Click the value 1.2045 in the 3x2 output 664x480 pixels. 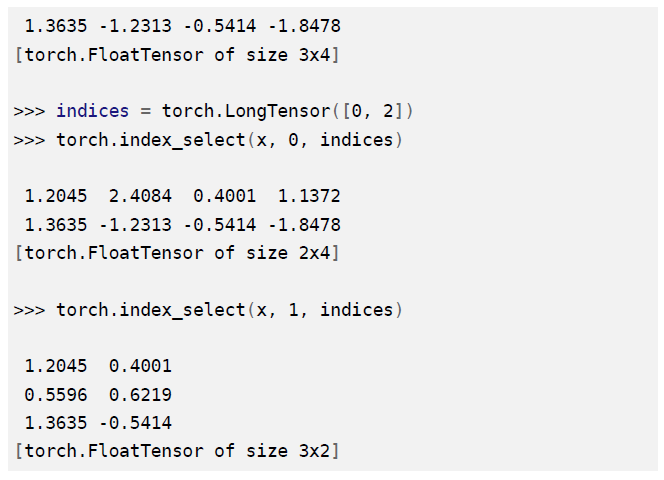[55, 366]
